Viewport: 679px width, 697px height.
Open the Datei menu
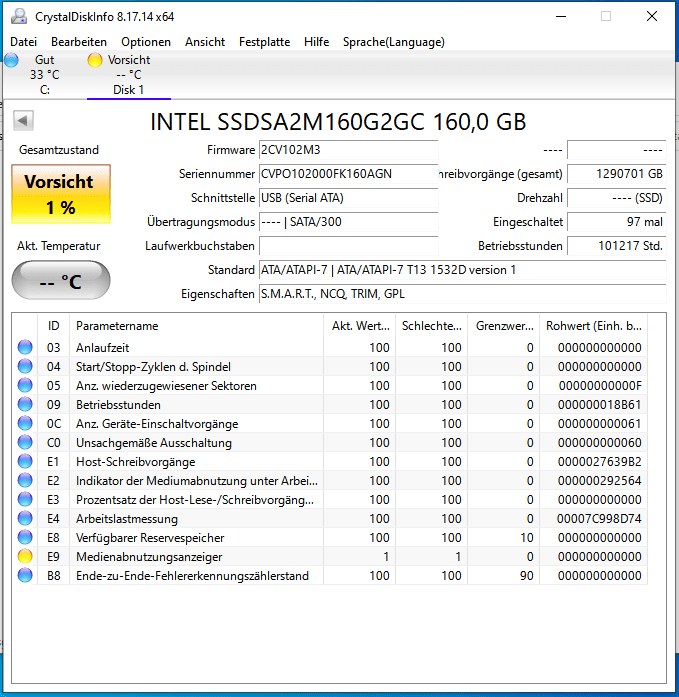(x=24, y=42)
